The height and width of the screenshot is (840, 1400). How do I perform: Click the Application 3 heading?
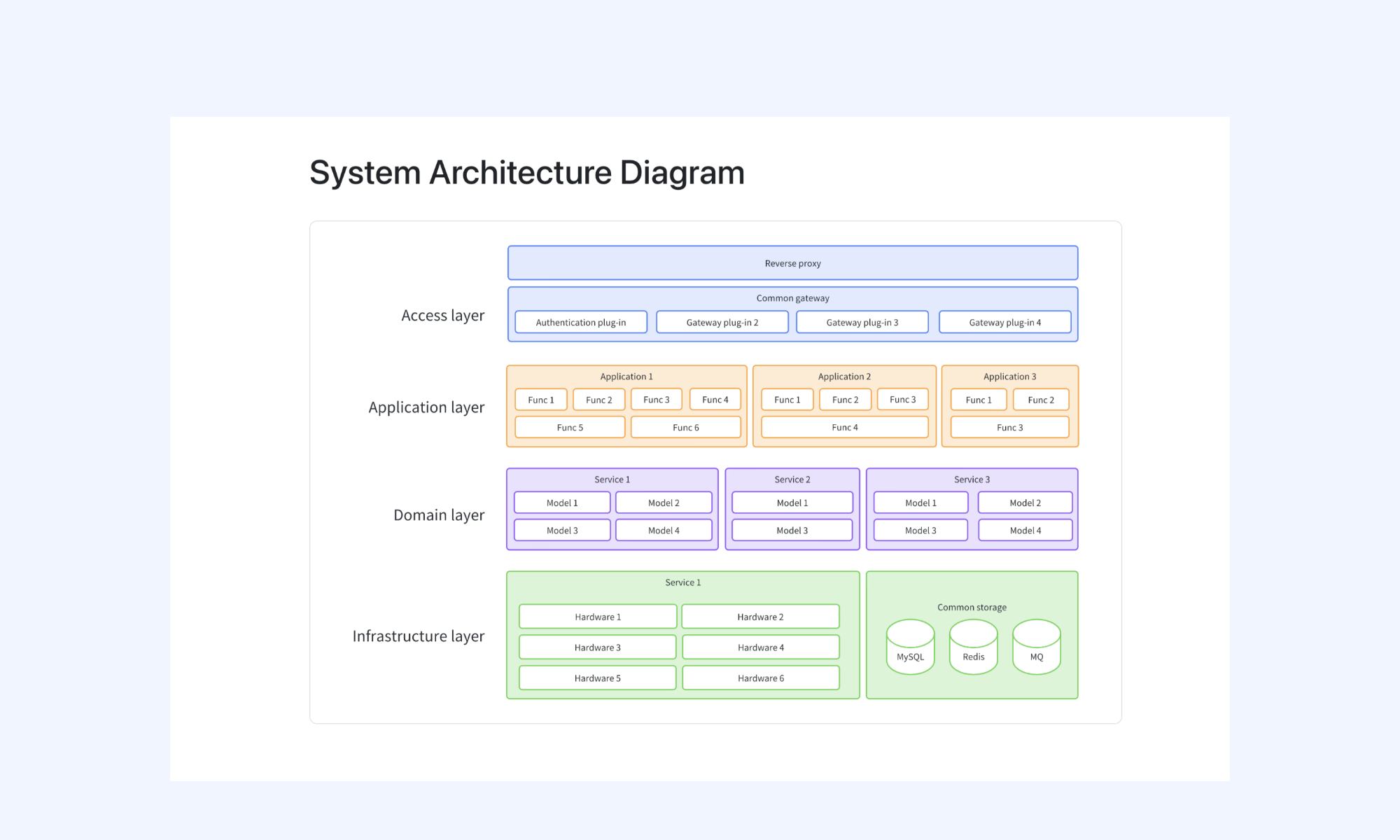click(1010, 377)
